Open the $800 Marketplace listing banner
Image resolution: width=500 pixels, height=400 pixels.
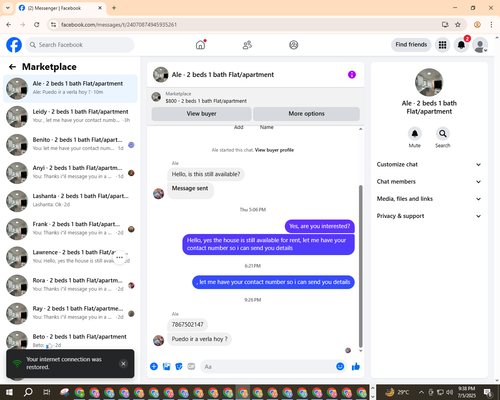[x=256, y=97]
